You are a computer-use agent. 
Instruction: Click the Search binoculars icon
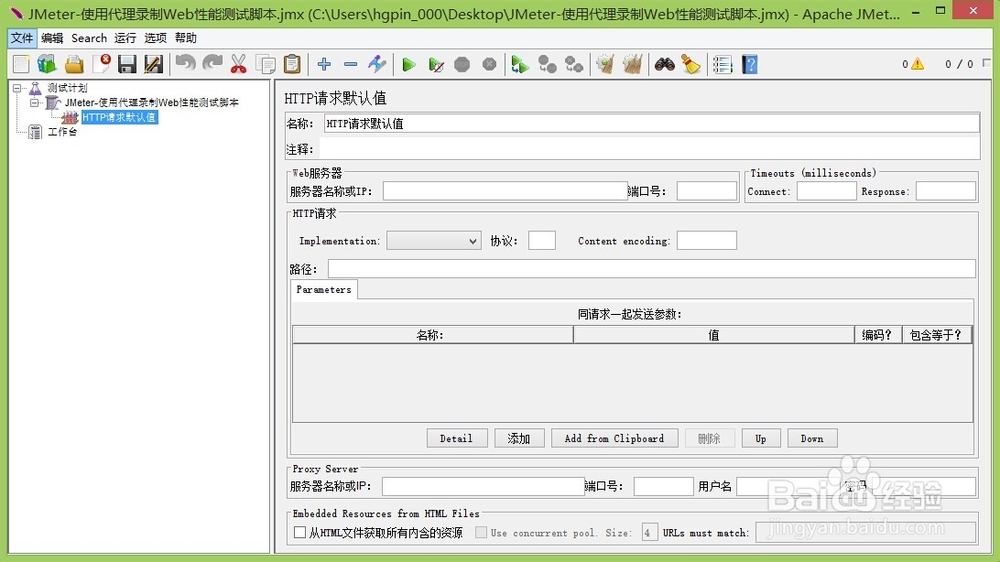coord(665,64)
